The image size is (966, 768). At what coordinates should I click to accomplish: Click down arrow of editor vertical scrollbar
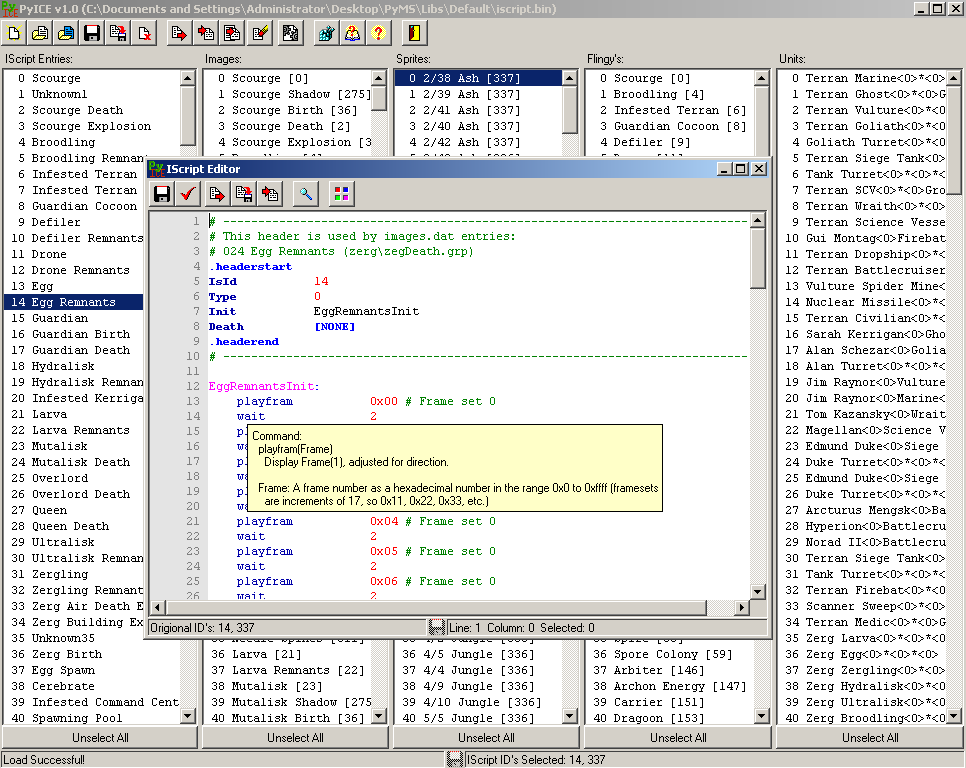[x=758, y=591]
